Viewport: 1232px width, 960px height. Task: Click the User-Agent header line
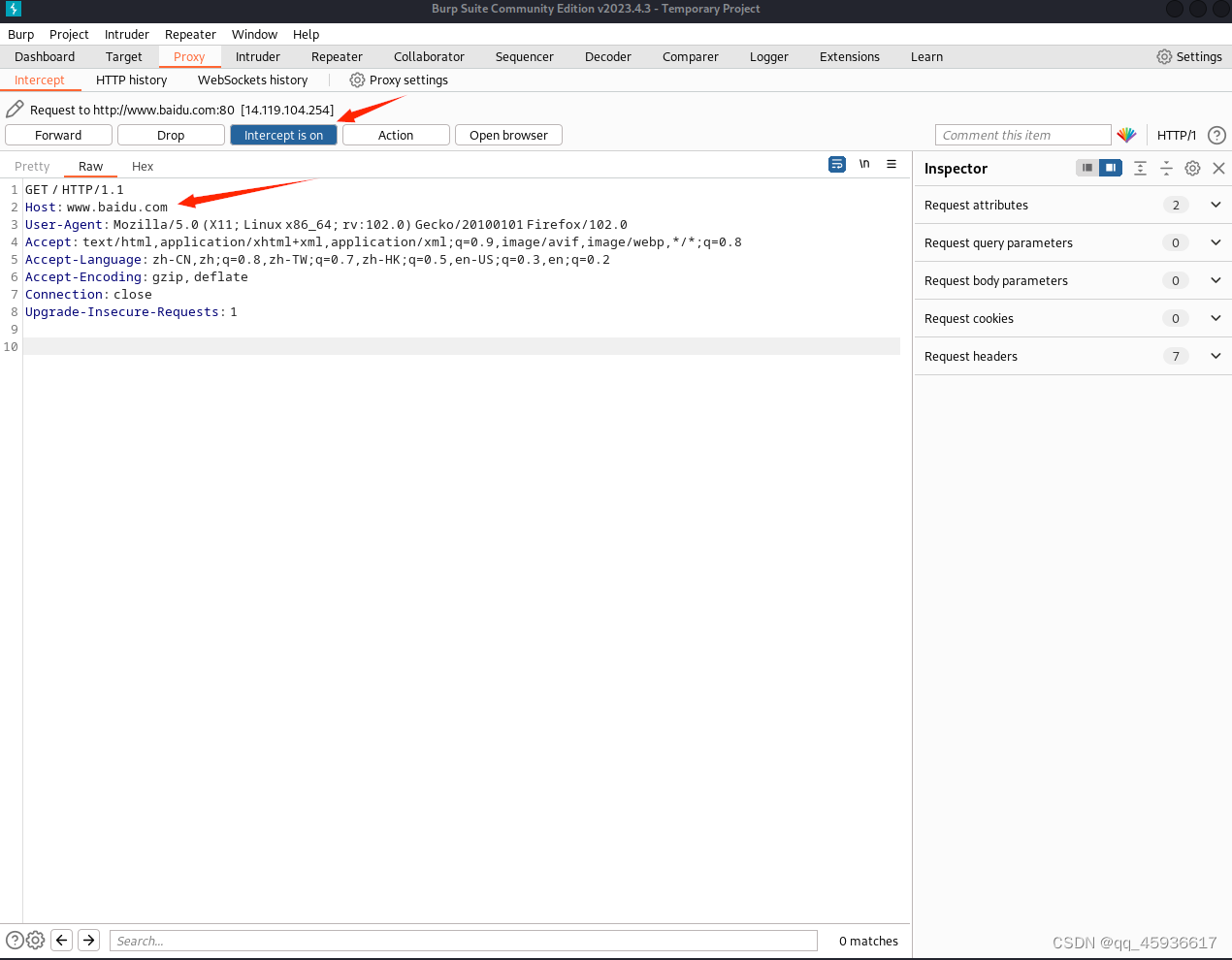coord(326,225)
